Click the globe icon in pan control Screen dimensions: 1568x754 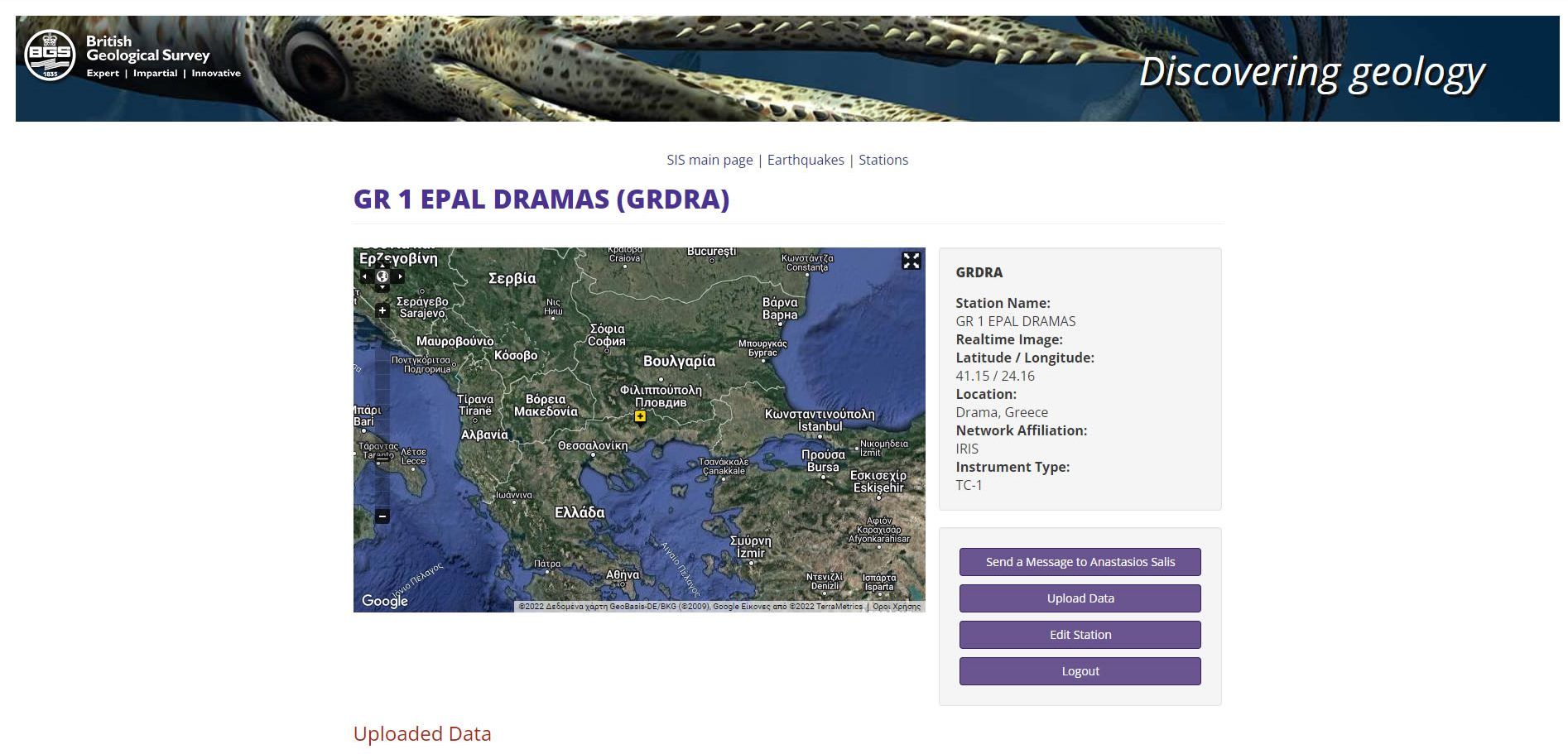tap(382, 276)
